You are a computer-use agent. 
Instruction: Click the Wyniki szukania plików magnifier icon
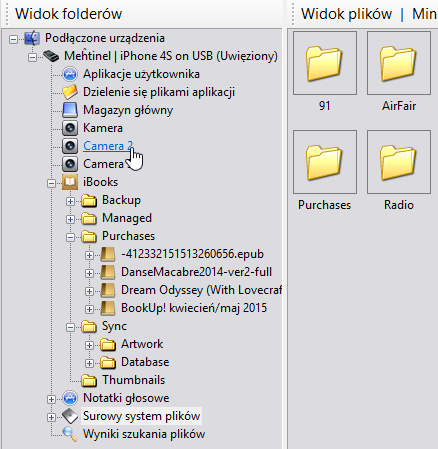(x=70, y=434)
